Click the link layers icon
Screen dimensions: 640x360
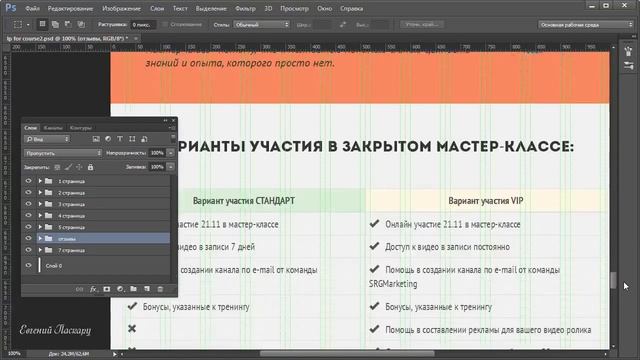(79, 289)
